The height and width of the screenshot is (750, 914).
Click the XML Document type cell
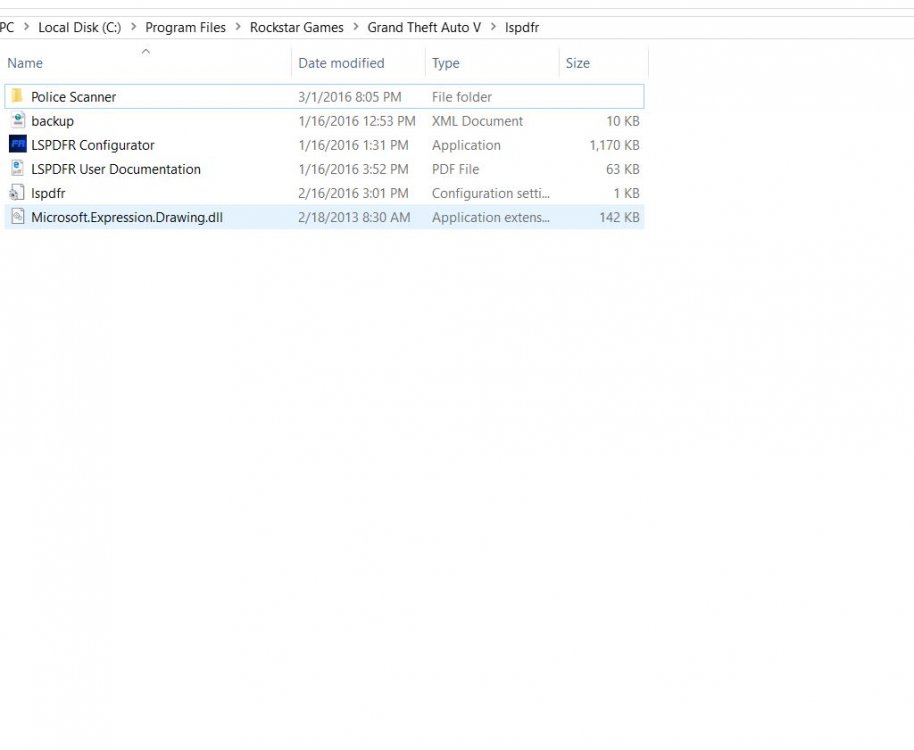(477, 121)
